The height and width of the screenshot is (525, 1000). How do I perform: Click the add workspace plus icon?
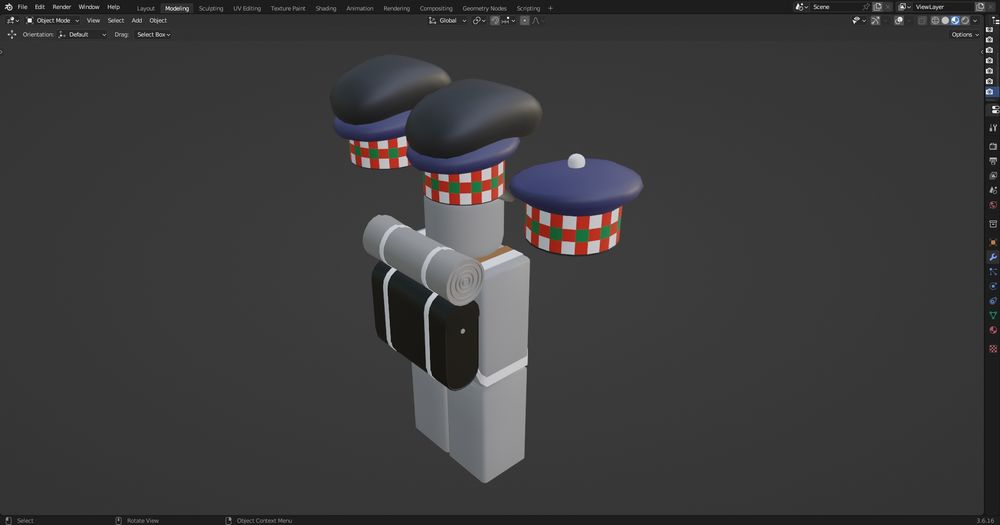tap(550, 8)
